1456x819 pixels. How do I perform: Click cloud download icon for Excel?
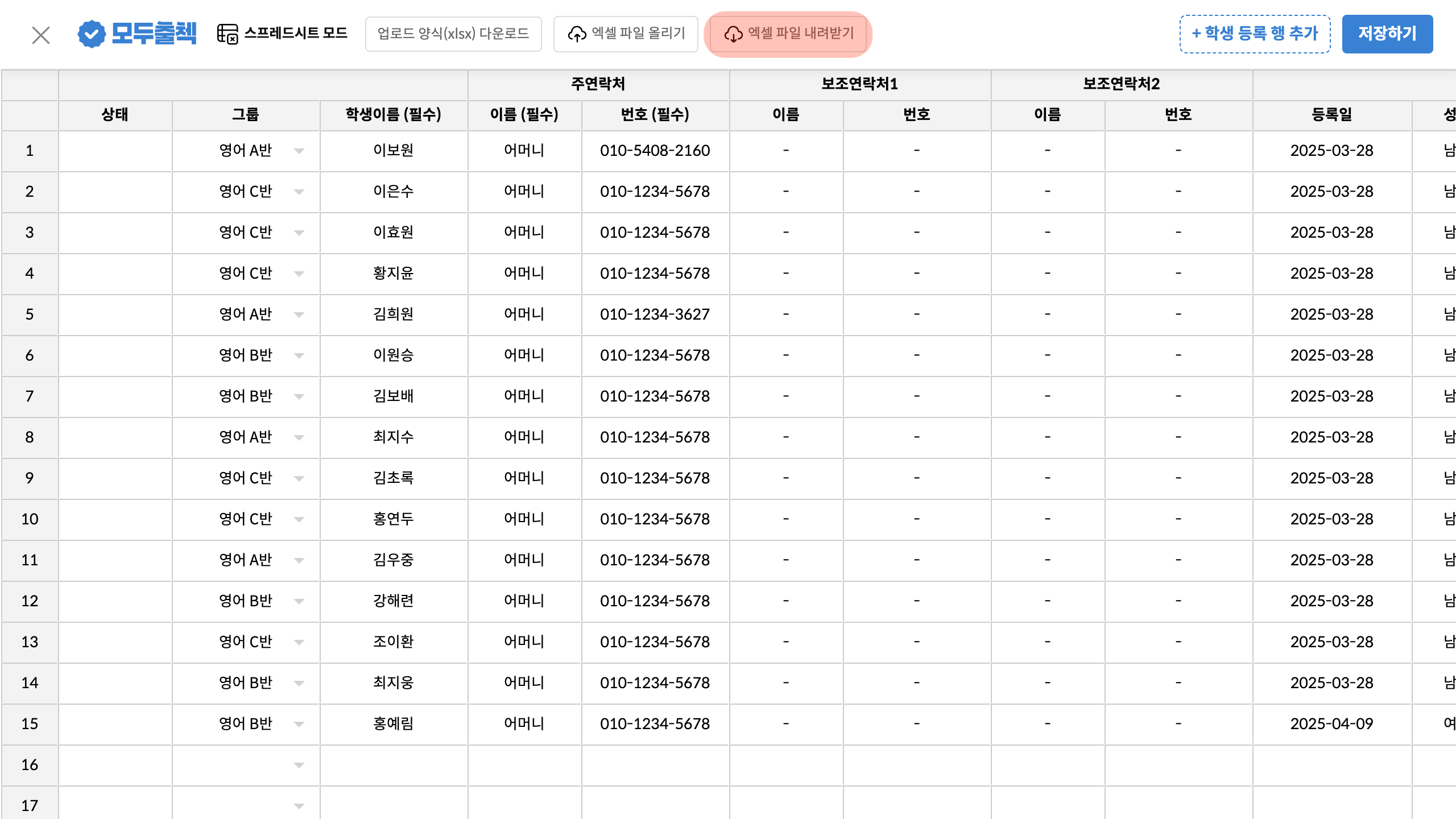pos(733,34)
